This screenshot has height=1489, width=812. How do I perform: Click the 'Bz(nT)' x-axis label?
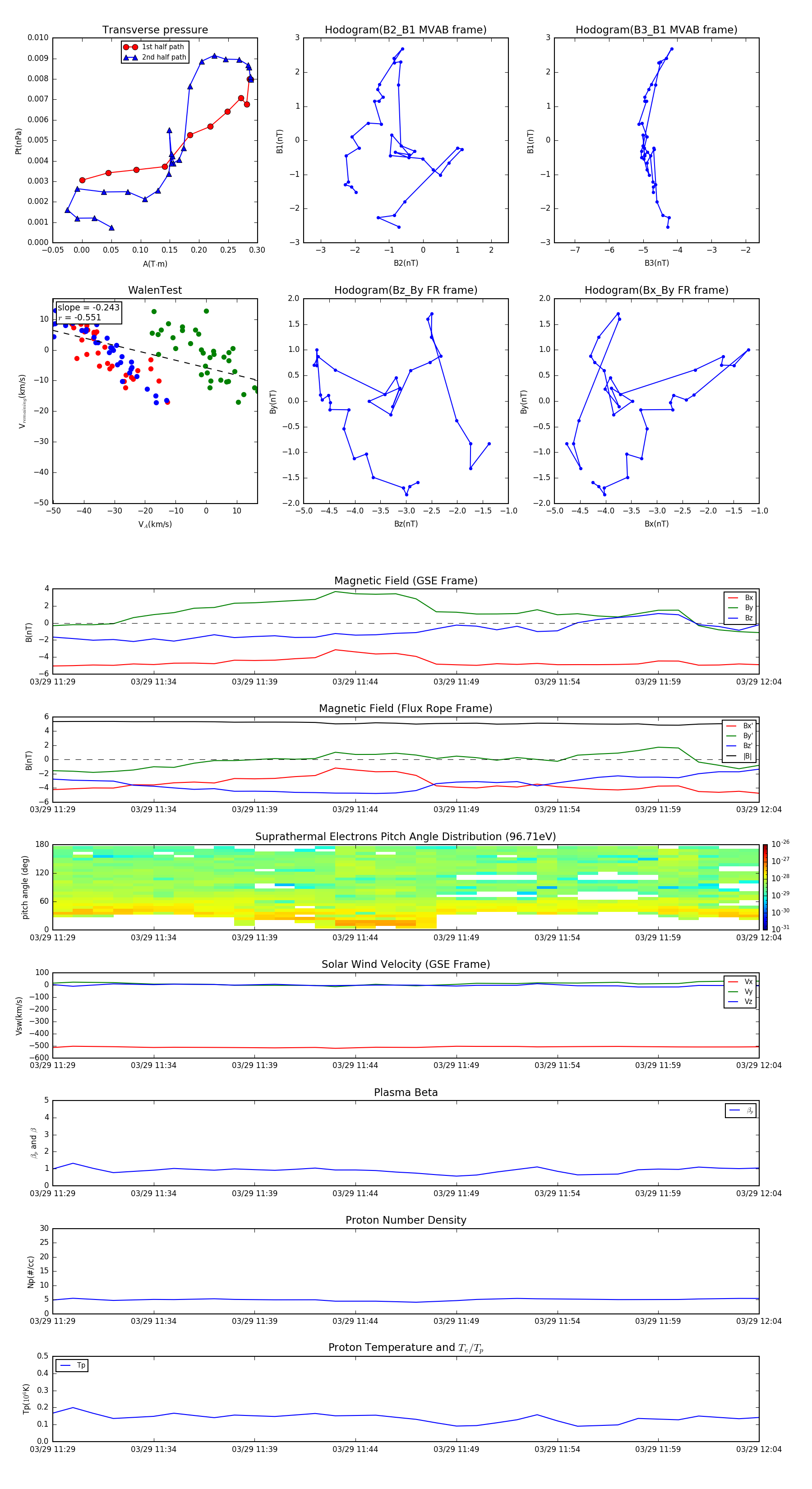[x=406, y=524]
